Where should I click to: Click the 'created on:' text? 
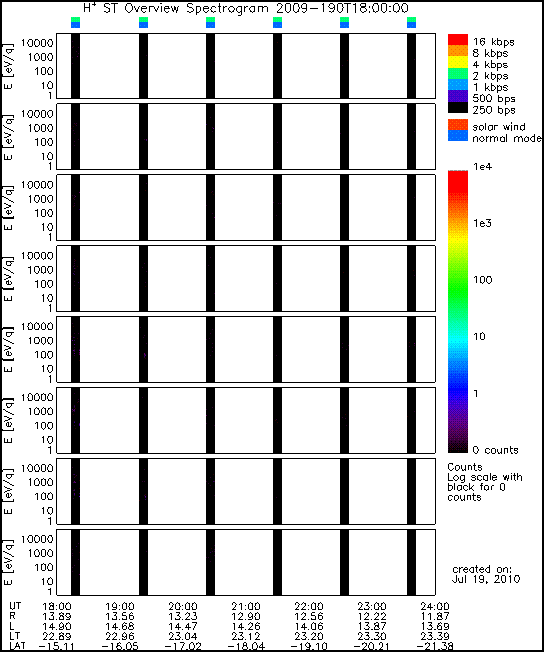[482, 569]
